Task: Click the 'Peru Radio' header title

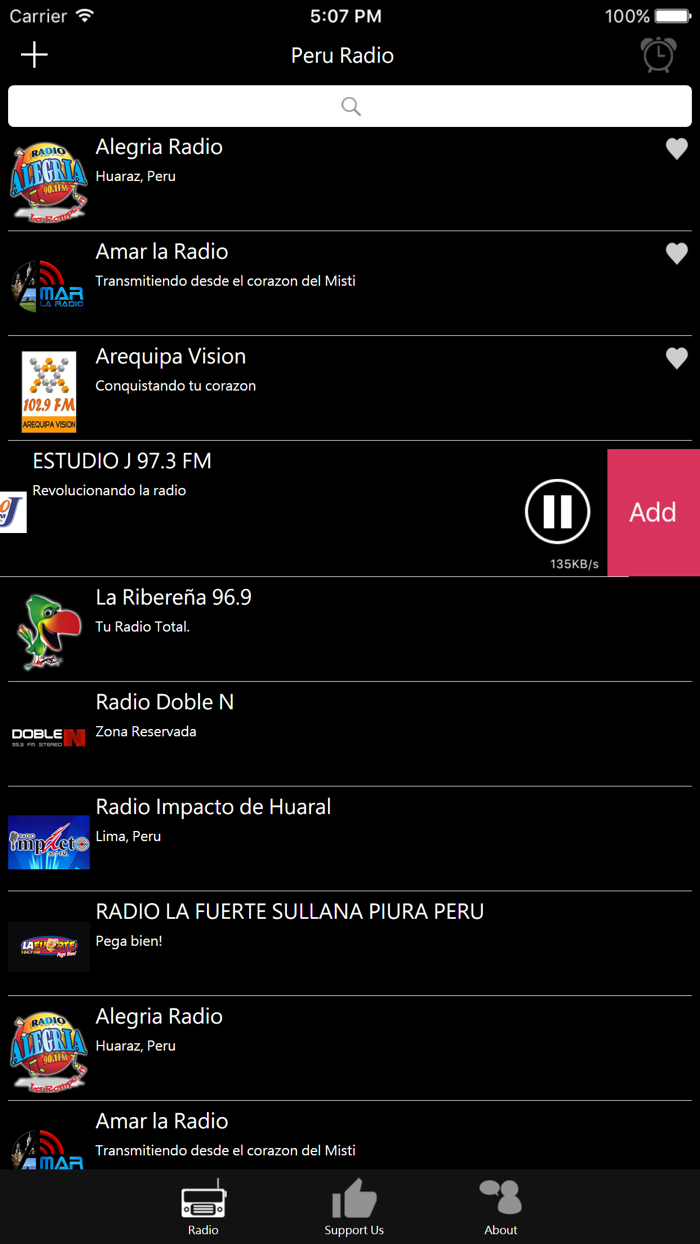Action: 342,55
